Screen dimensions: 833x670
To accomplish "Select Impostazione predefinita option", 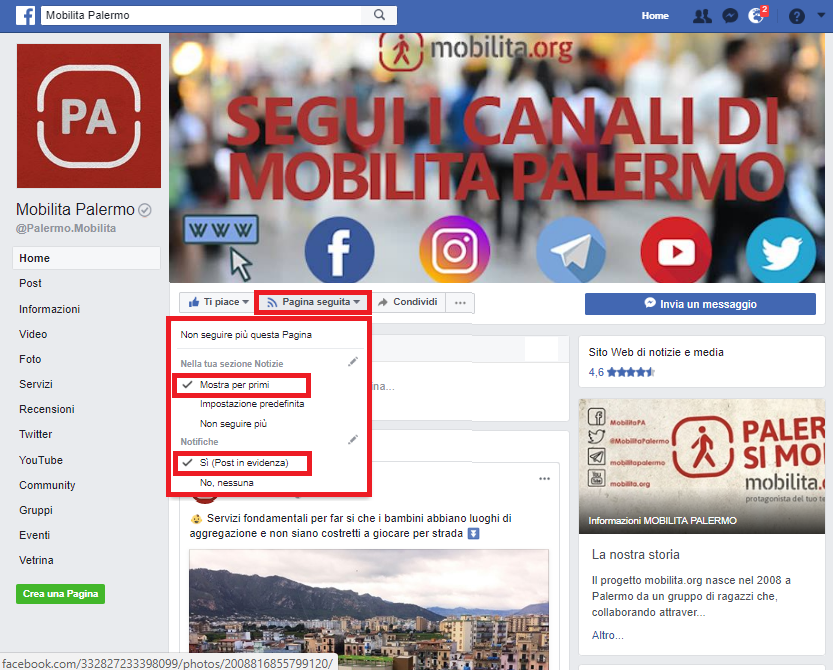I will point(252,404).
